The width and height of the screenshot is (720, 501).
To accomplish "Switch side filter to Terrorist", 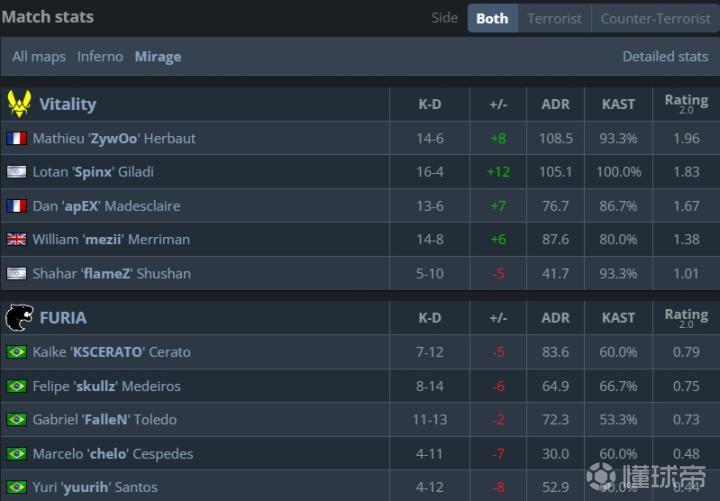I will (x=554, y=18).
